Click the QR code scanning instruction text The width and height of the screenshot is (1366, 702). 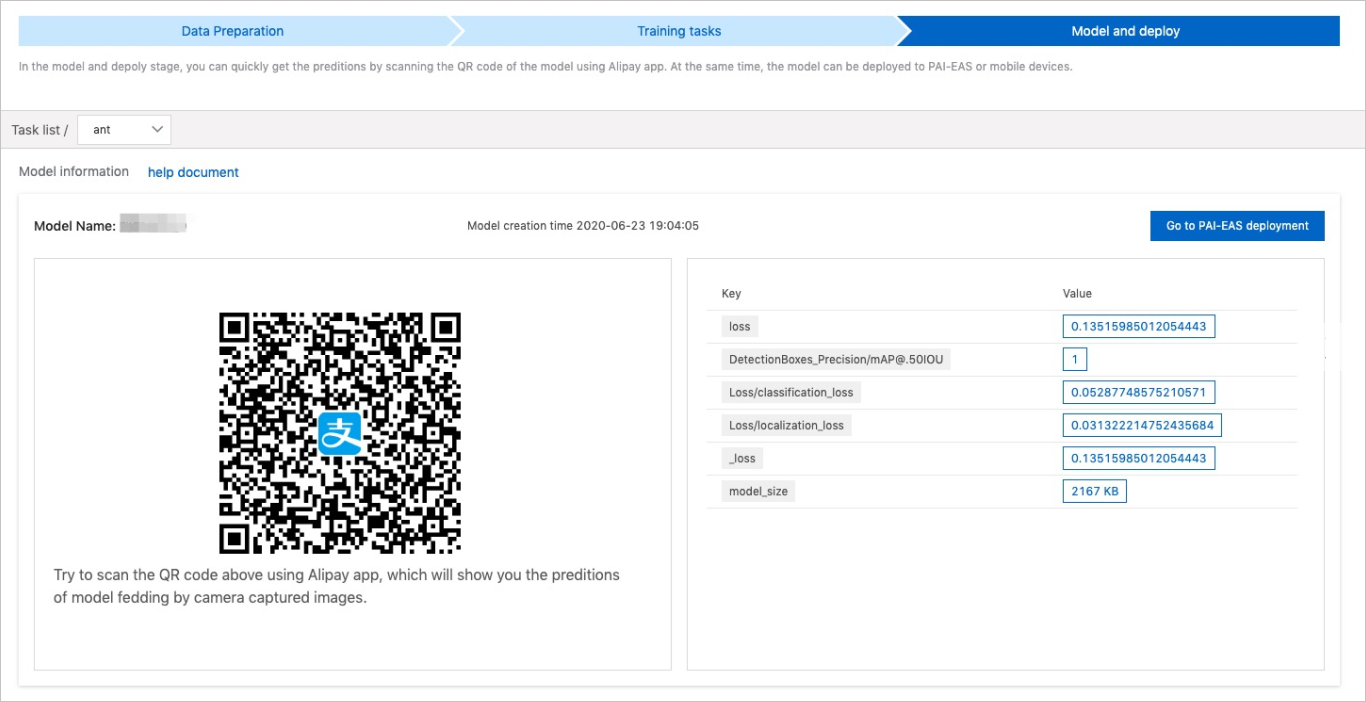337,587
